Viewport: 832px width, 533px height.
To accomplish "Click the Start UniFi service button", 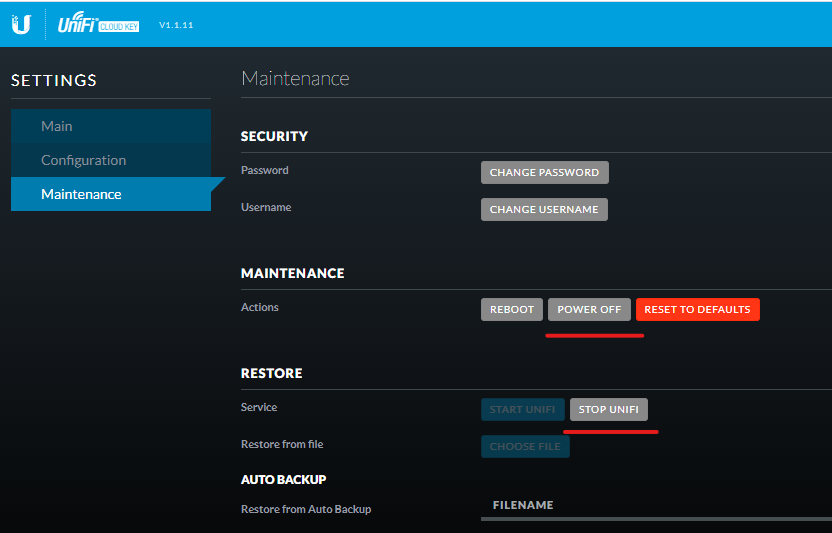I will 522,410.
